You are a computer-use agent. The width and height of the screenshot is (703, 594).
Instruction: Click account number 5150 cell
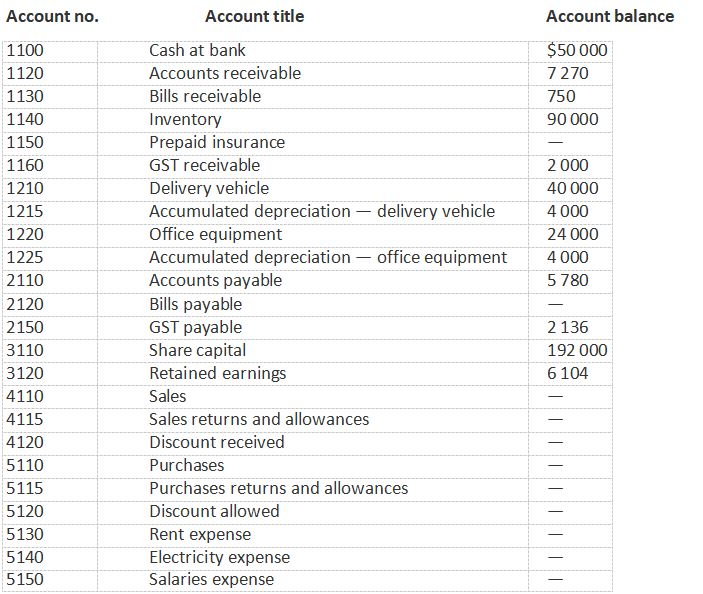pos(25,579)
